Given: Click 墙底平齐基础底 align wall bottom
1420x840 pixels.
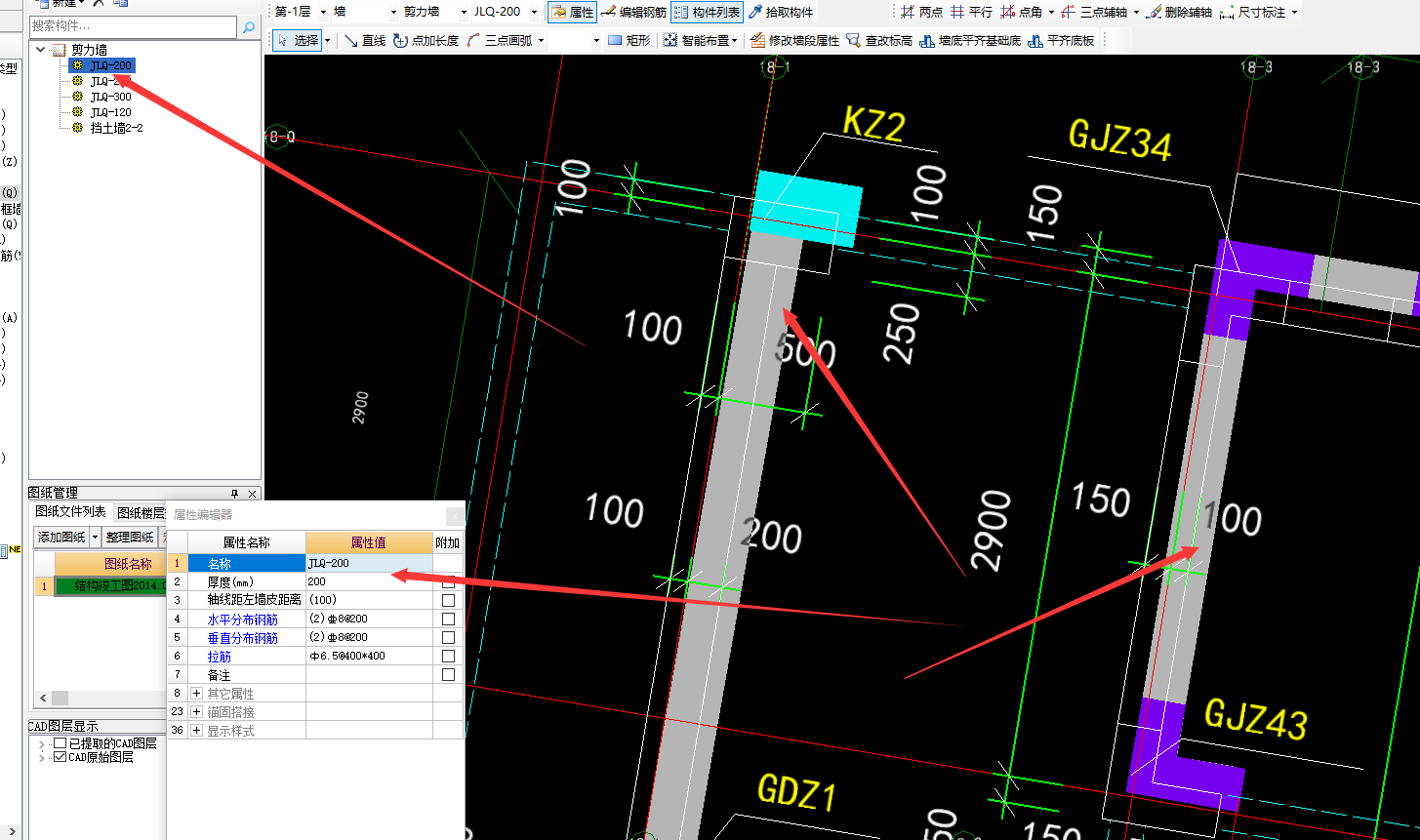Looking at the screenshot, I should click(x=970, y=41).
